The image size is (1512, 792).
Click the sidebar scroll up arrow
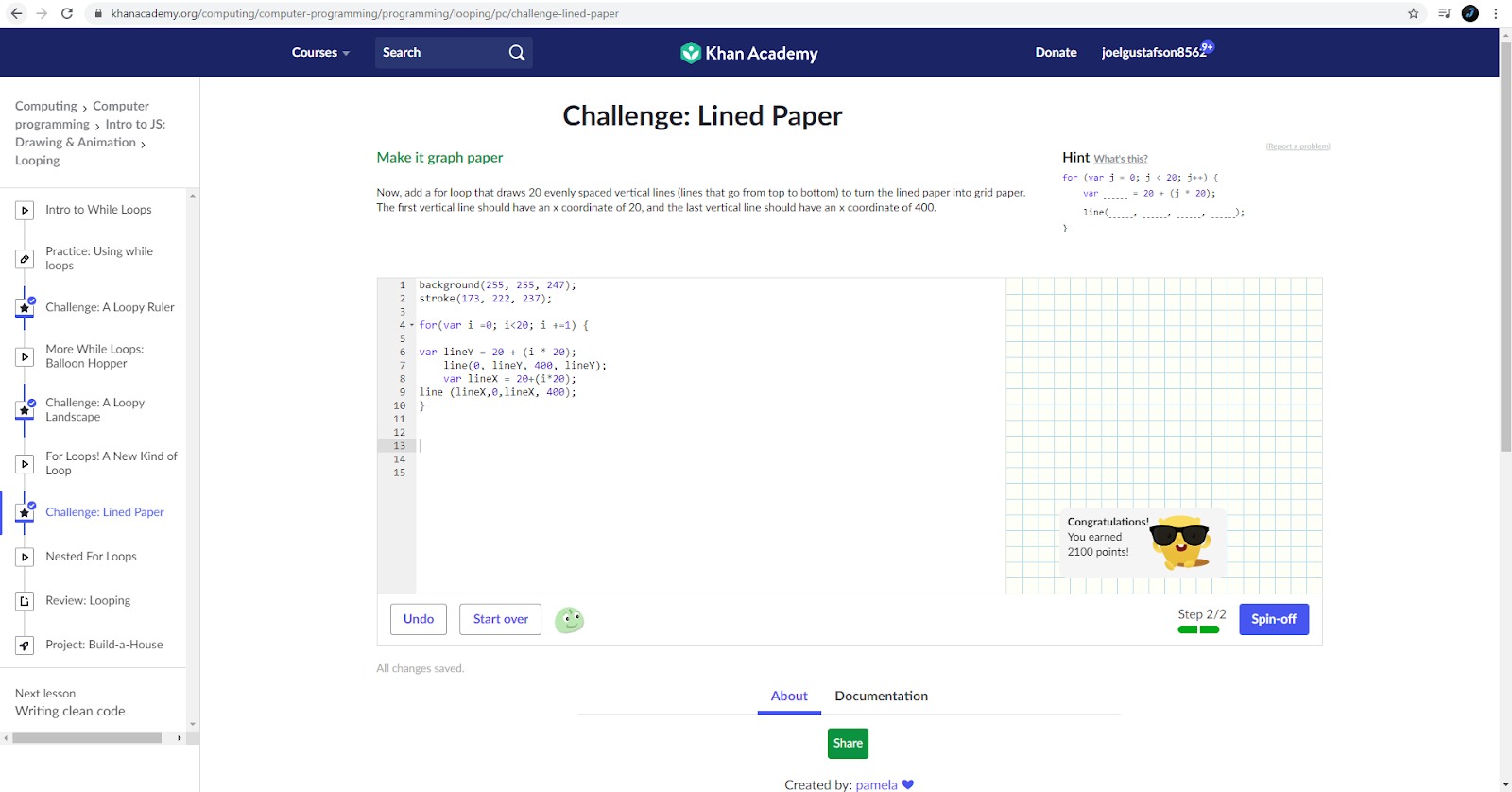[x=193, y=197]
